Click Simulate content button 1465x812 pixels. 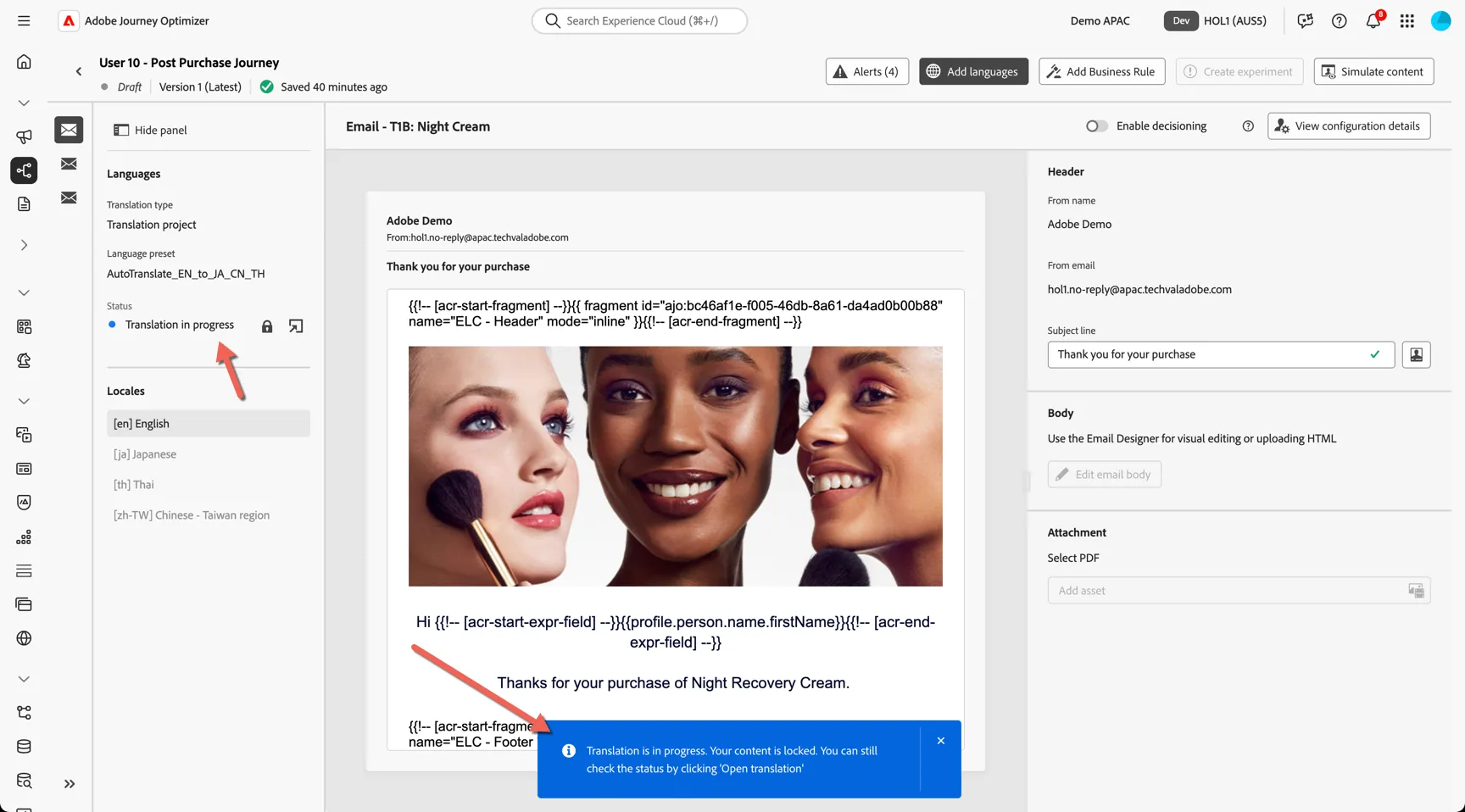pyautogui.click(x=1373, y=71)
